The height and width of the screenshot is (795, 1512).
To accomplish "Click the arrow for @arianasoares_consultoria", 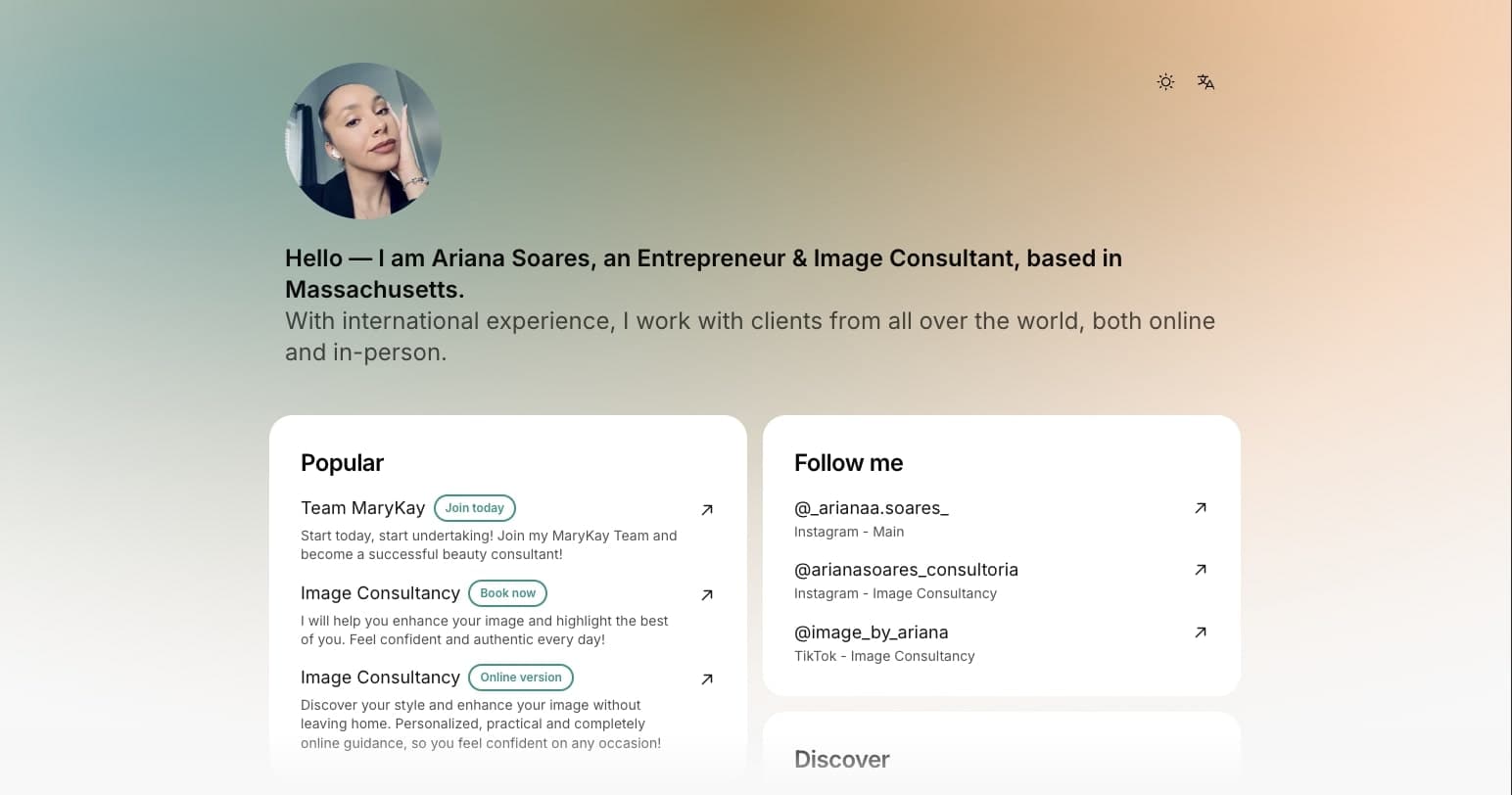I will pyautogui.click(x=1200, y=569).
